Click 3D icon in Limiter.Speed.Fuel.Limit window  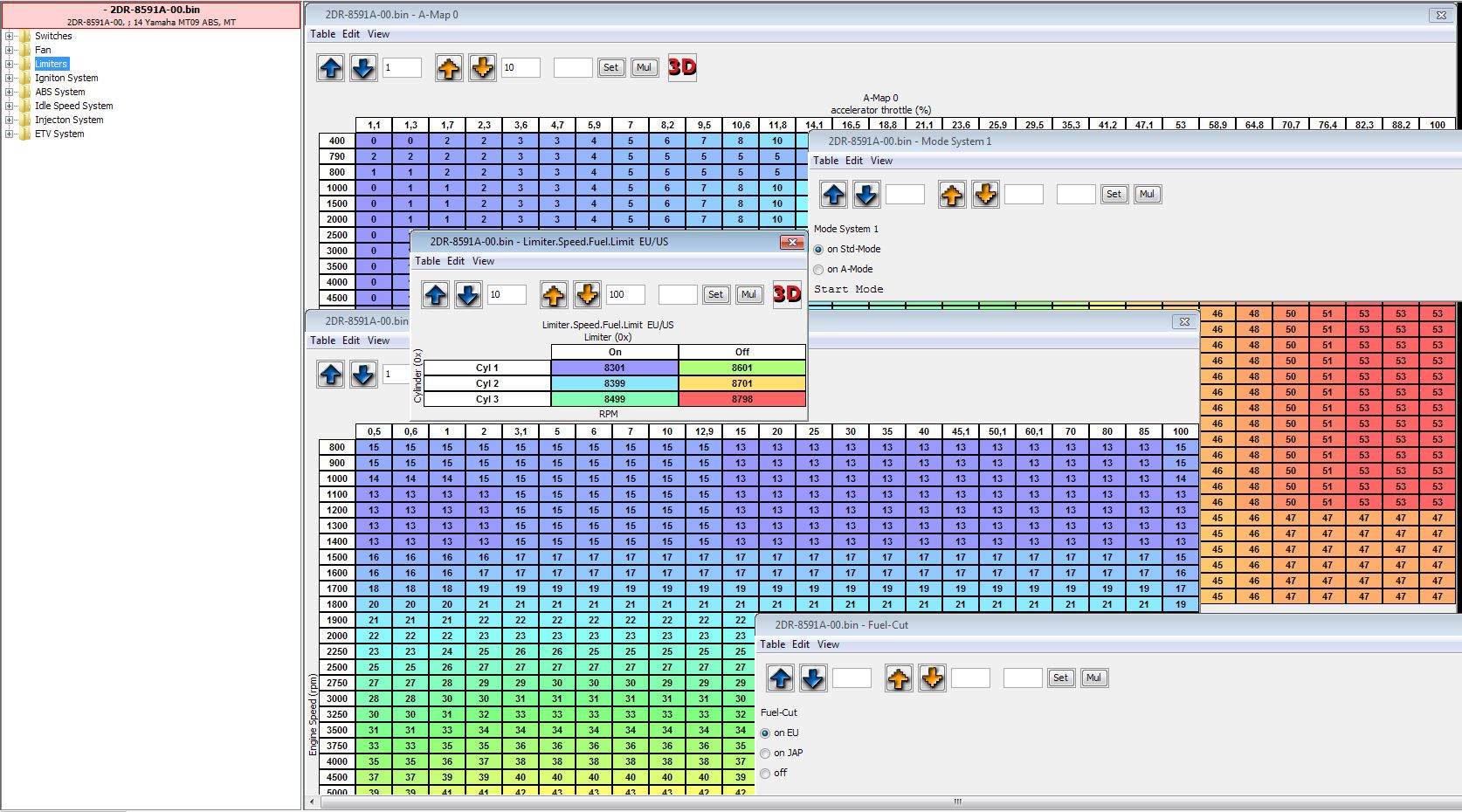coord(787,294)
